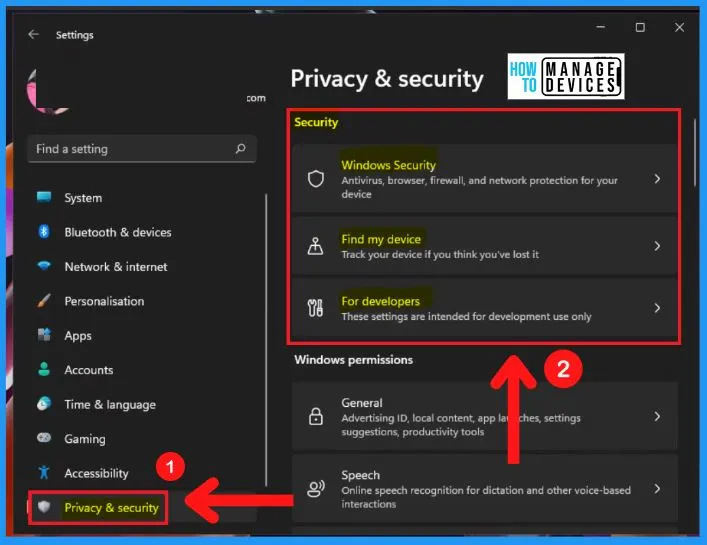Open Windows Security title
This screenshot has width=707, height=545.
[x=388, y=165]
